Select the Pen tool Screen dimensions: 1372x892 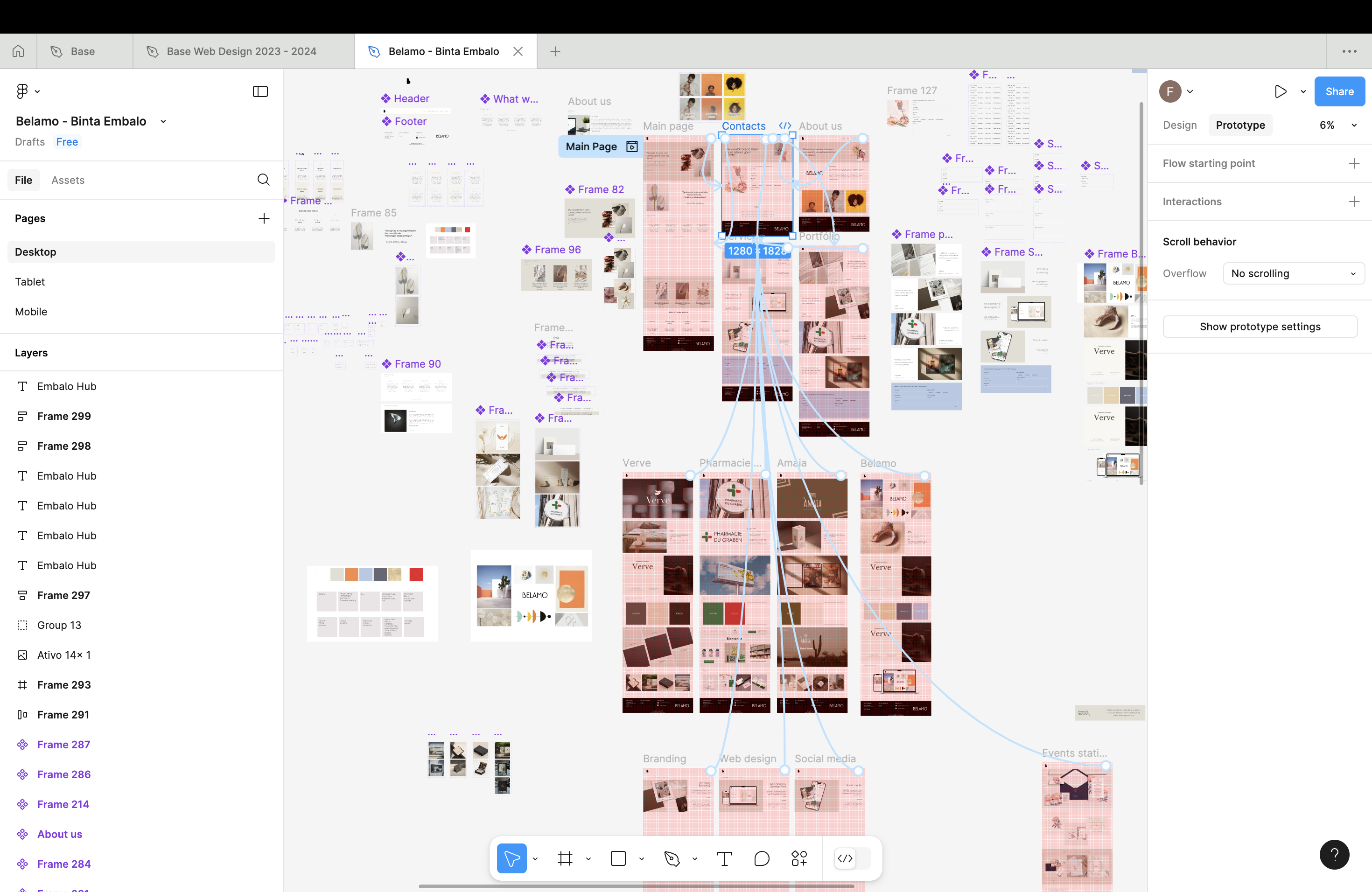(672, 858)
